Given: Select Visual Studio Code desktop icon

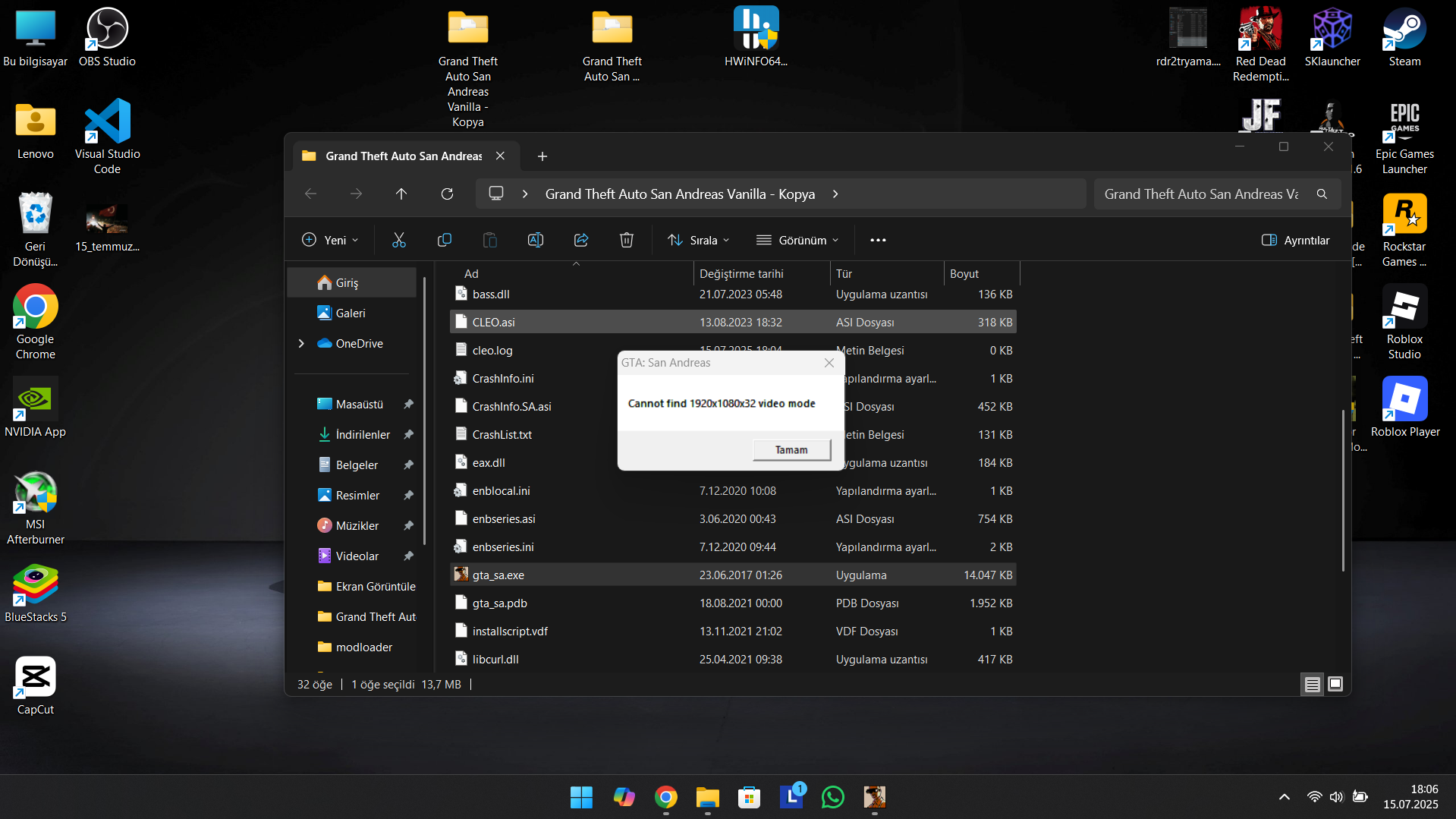Looking at the screenshot, I should click(x=107, y=137).
